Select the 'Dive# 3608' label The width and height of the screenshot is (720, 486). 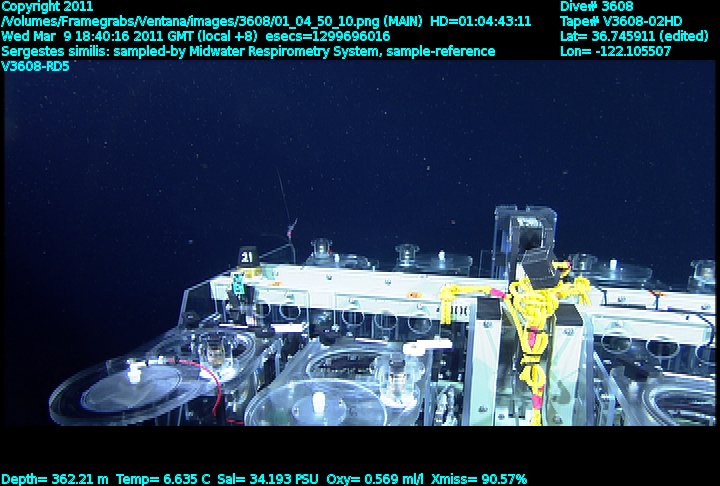[596, 6]
